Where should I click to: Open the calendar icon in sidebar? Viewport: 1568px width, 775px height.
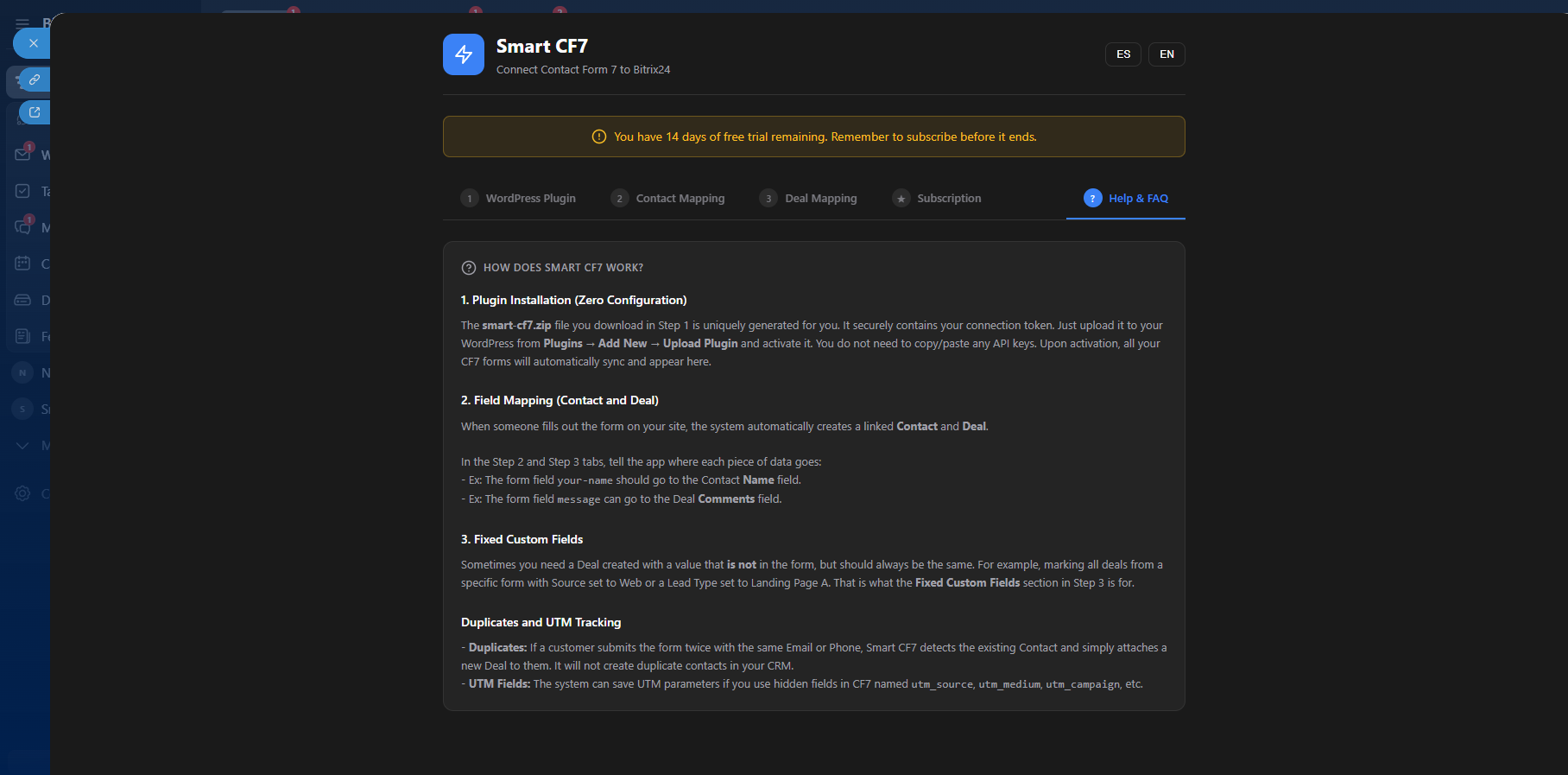[x=23, y=264]
